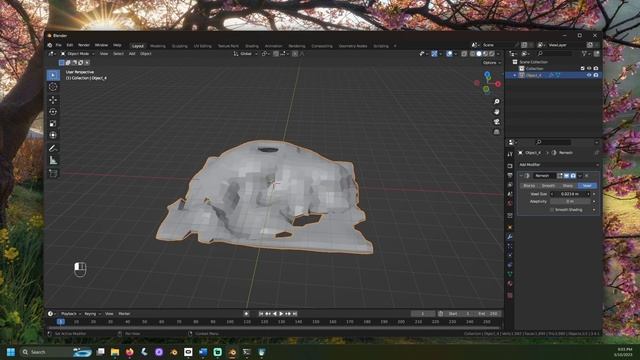Viewport: 640px width, 360px height.
Task: Open the Render properties tab
Action: click(x=510, y=166)
